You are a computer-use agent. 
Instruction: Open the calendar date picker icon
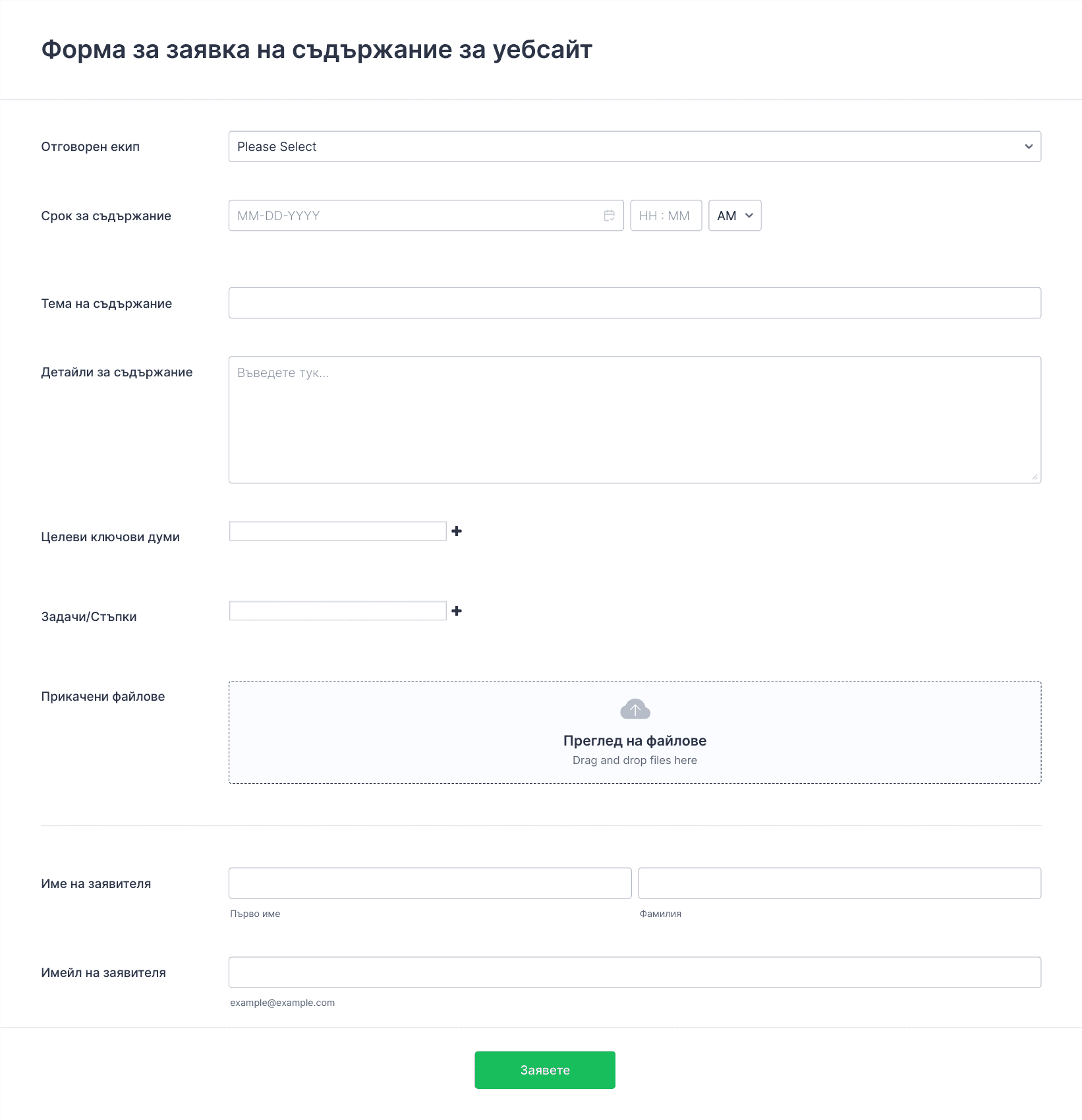[x=609, y=216]
